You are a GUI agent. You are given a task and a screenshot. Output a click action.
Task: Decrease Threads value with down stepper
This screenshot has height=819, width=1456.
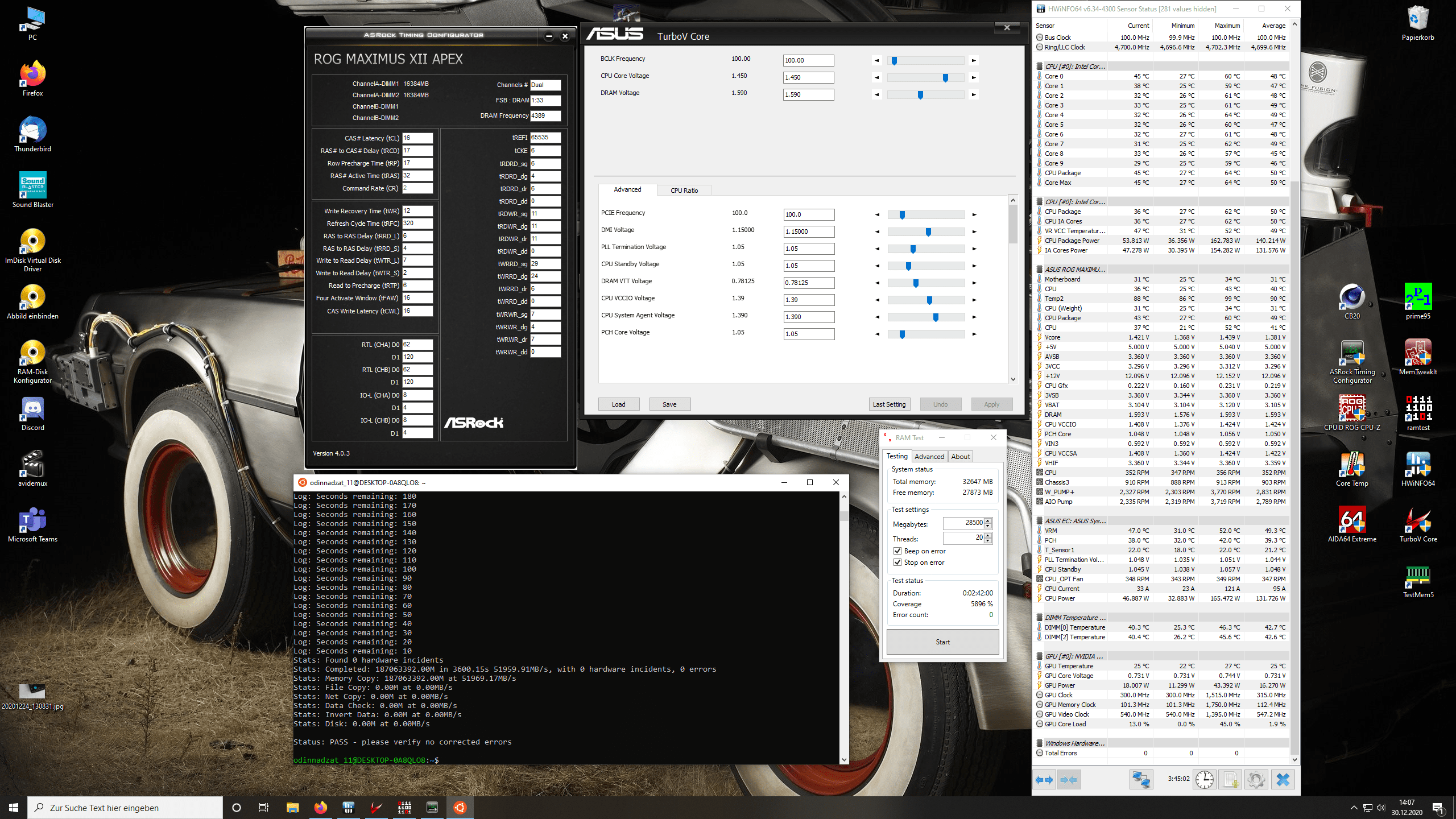988,541
